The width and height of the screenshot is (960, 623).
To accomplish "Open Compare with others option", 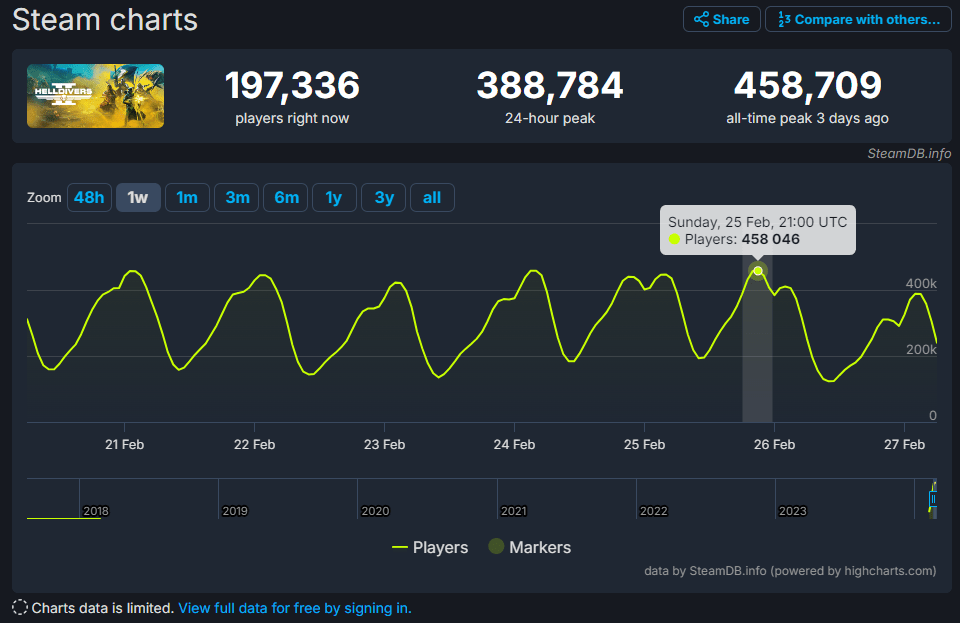I will tap(858, 19).
